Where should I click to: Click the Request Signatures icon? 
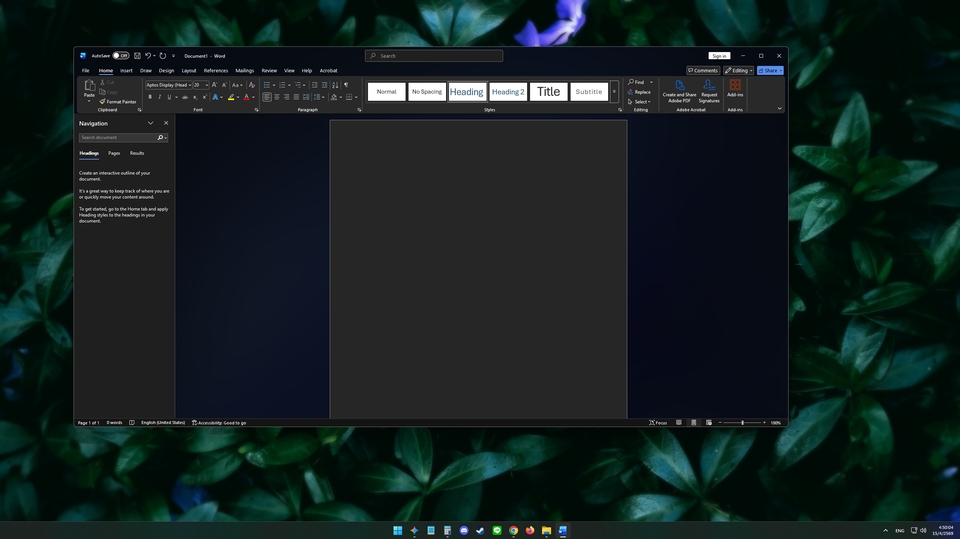[x=709, y=87]
